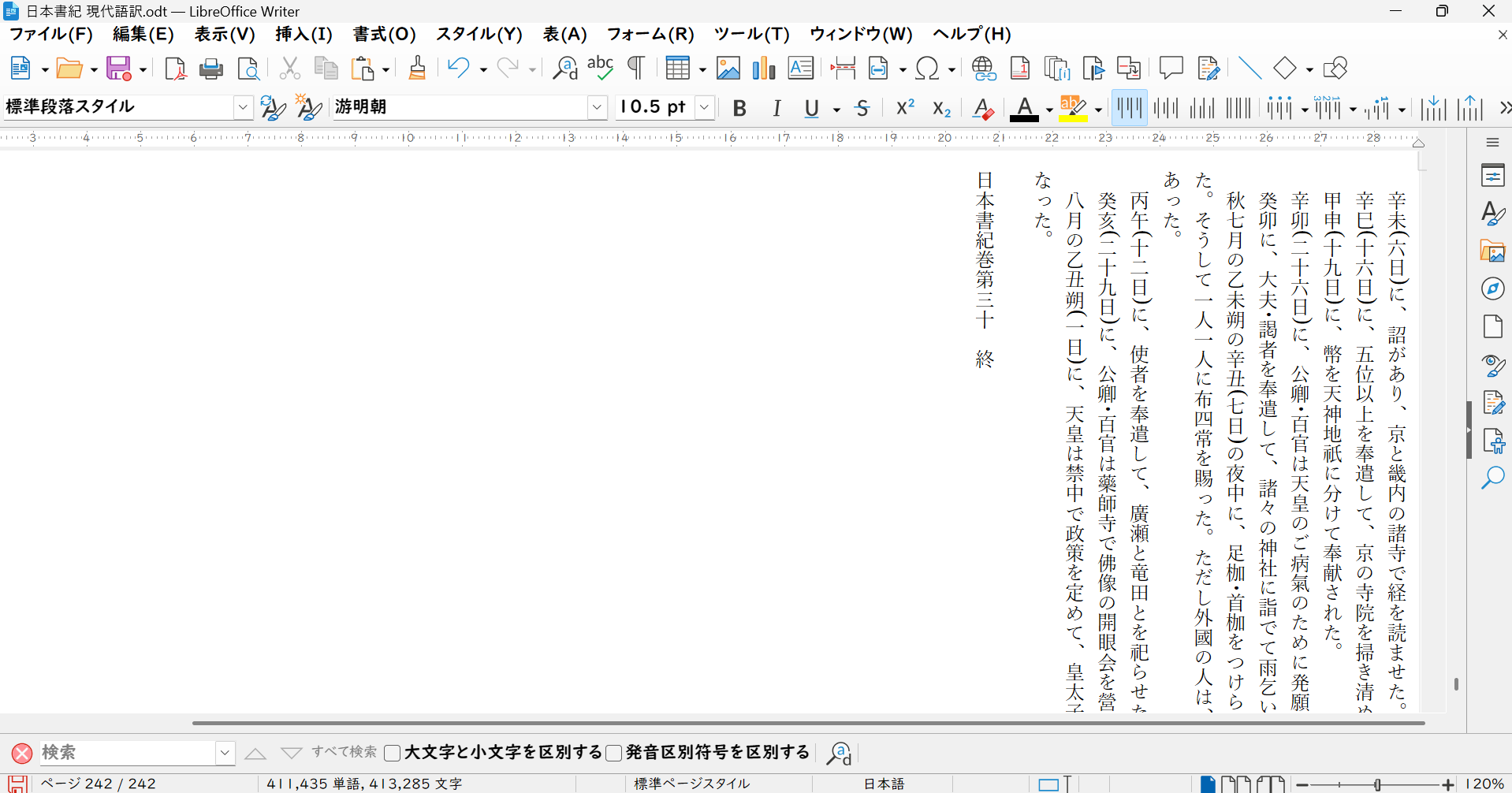Open sidebar Gallery panel
The height and width of the screenshot is (793, 1512).
1492,251
